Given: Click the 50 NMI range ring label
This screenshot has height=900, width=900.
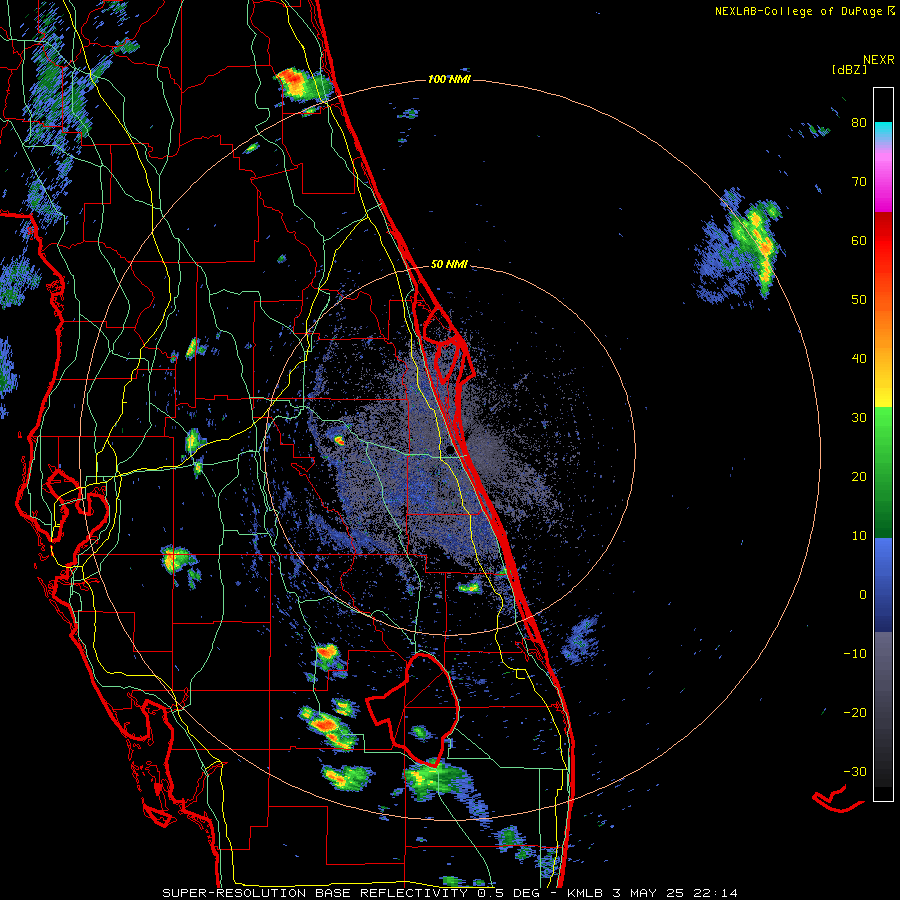Looking at the screenshot, I should (x=449, y=265).
